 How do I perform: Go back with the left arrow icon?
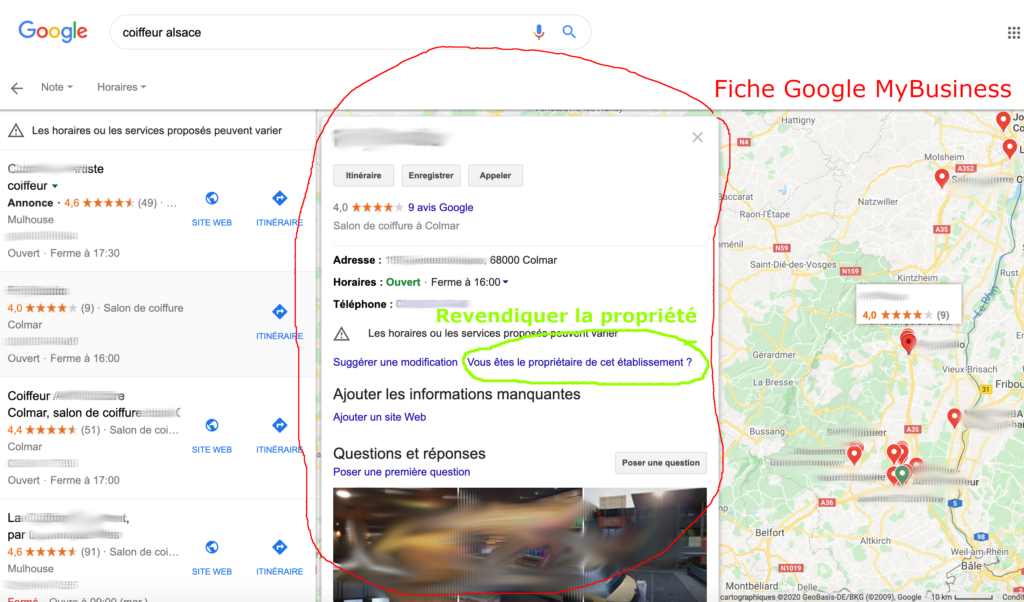tap(17, 88)
